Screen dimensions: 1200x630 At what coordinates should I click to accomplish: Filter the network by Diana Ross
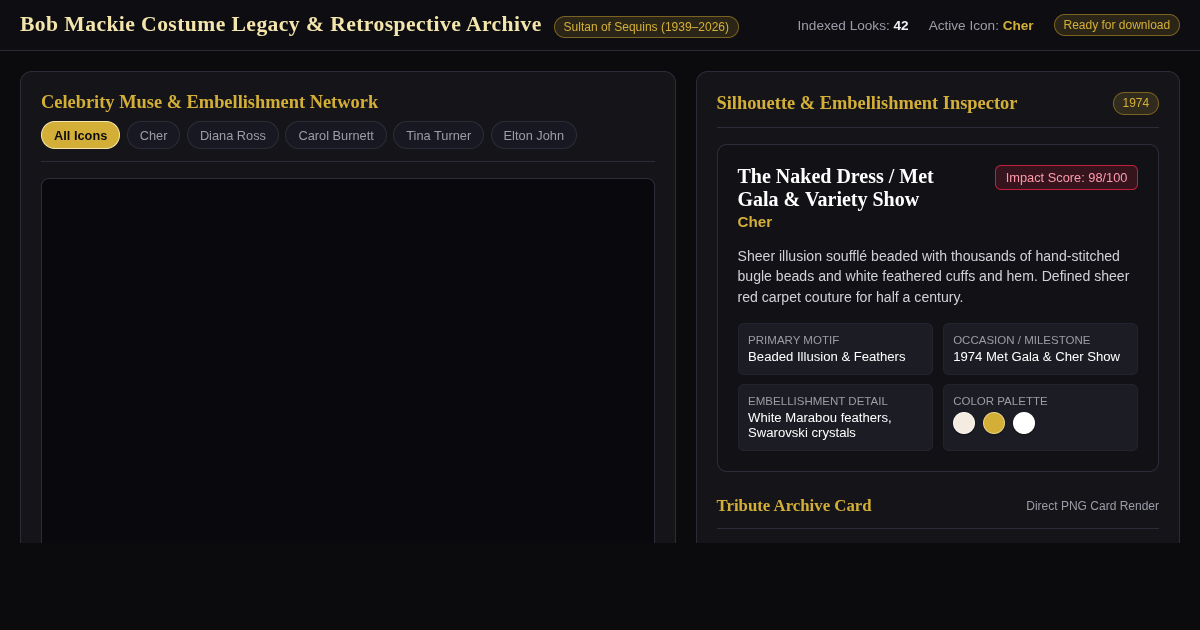(233, 135)
